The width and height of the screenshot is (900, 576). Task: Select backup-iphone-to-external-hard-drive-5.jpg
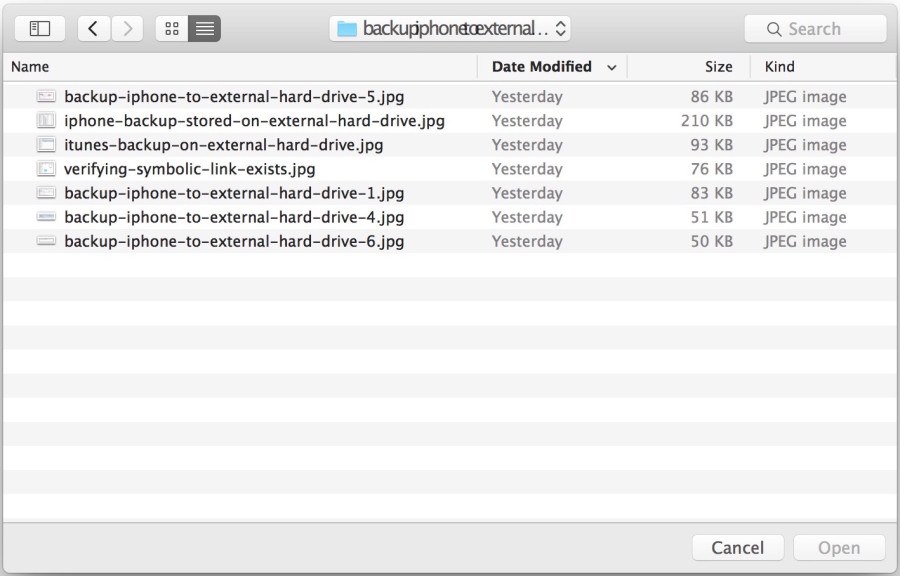point(232,96)
